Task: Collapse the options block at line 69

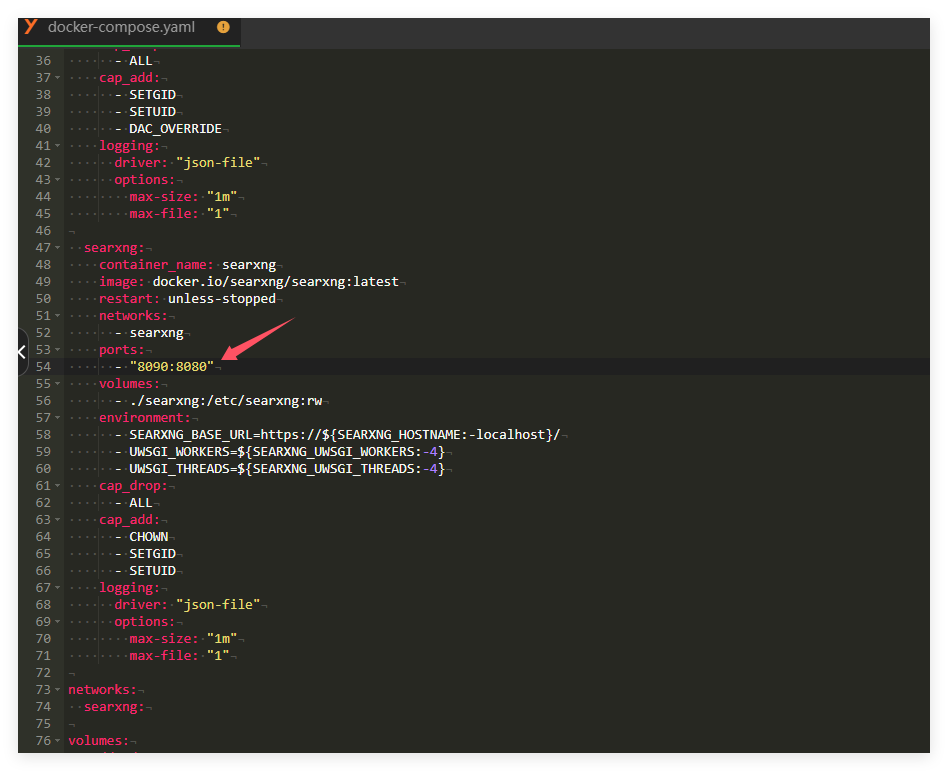Action: pyautogui.click(x=58, y=622)
